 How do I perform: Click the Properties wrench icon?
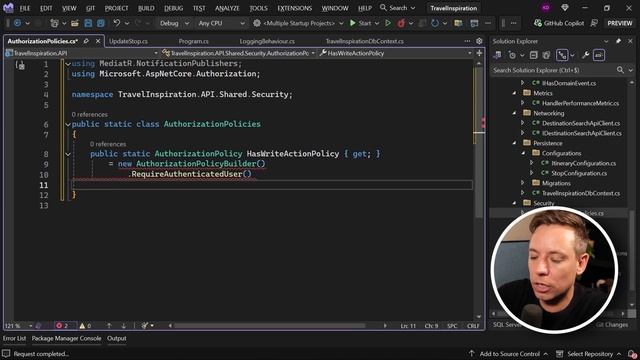coord(585,55)
